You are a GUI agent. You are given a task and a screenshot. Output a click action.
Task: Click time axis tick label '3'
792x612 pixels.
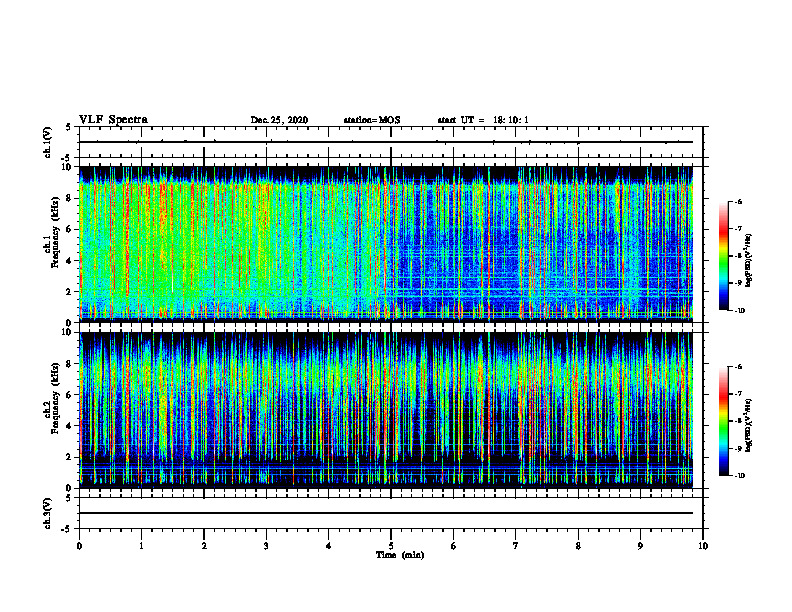266,546
